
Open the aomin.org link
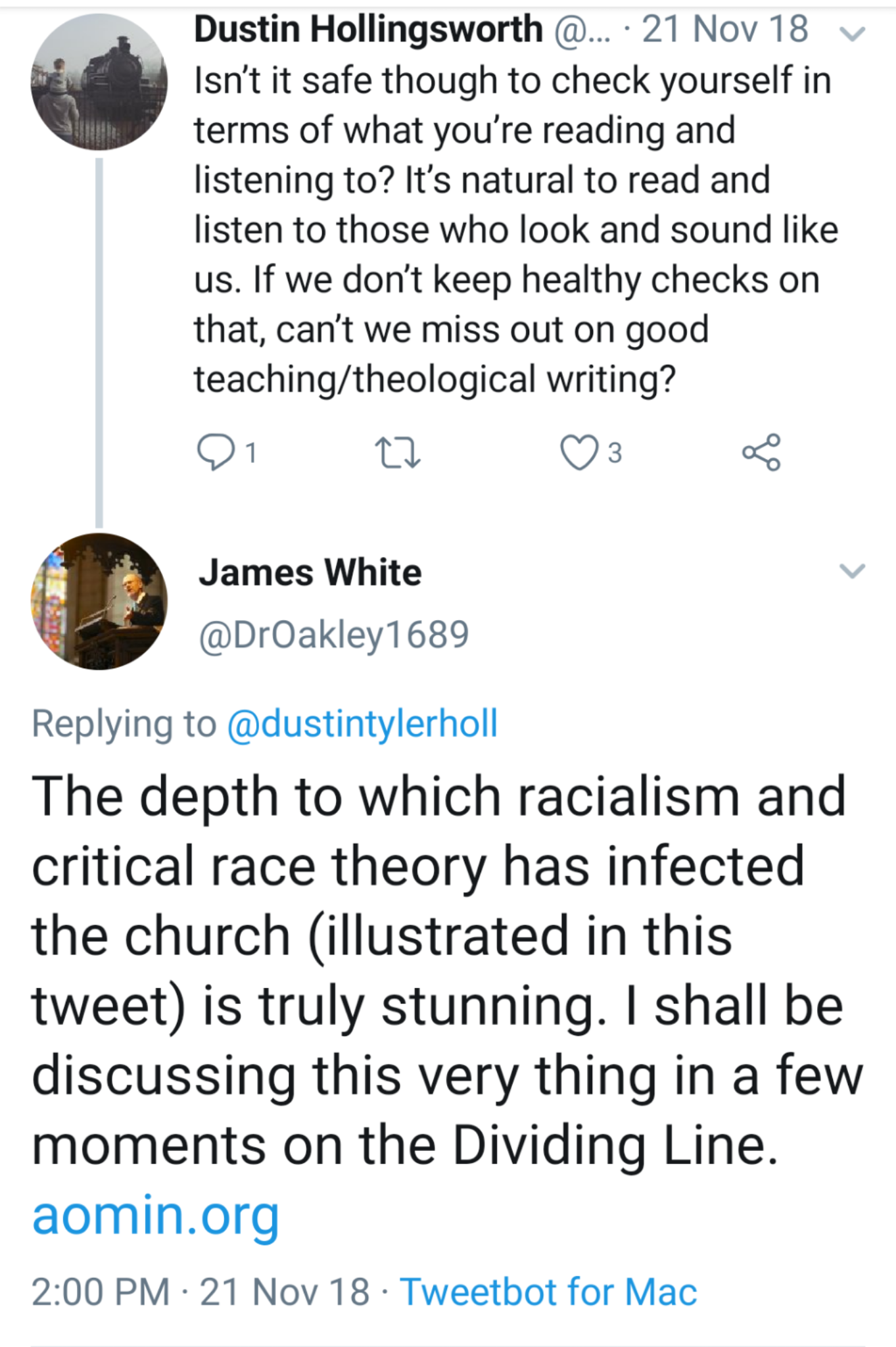(x=156, y=1215)
